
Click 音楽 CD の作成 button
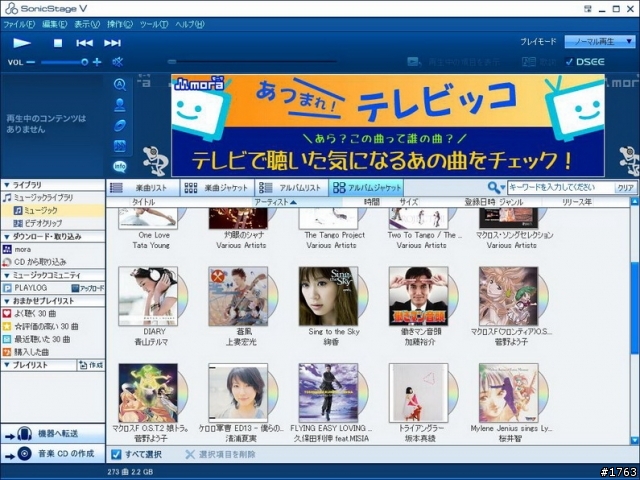(x=53, y=453)
